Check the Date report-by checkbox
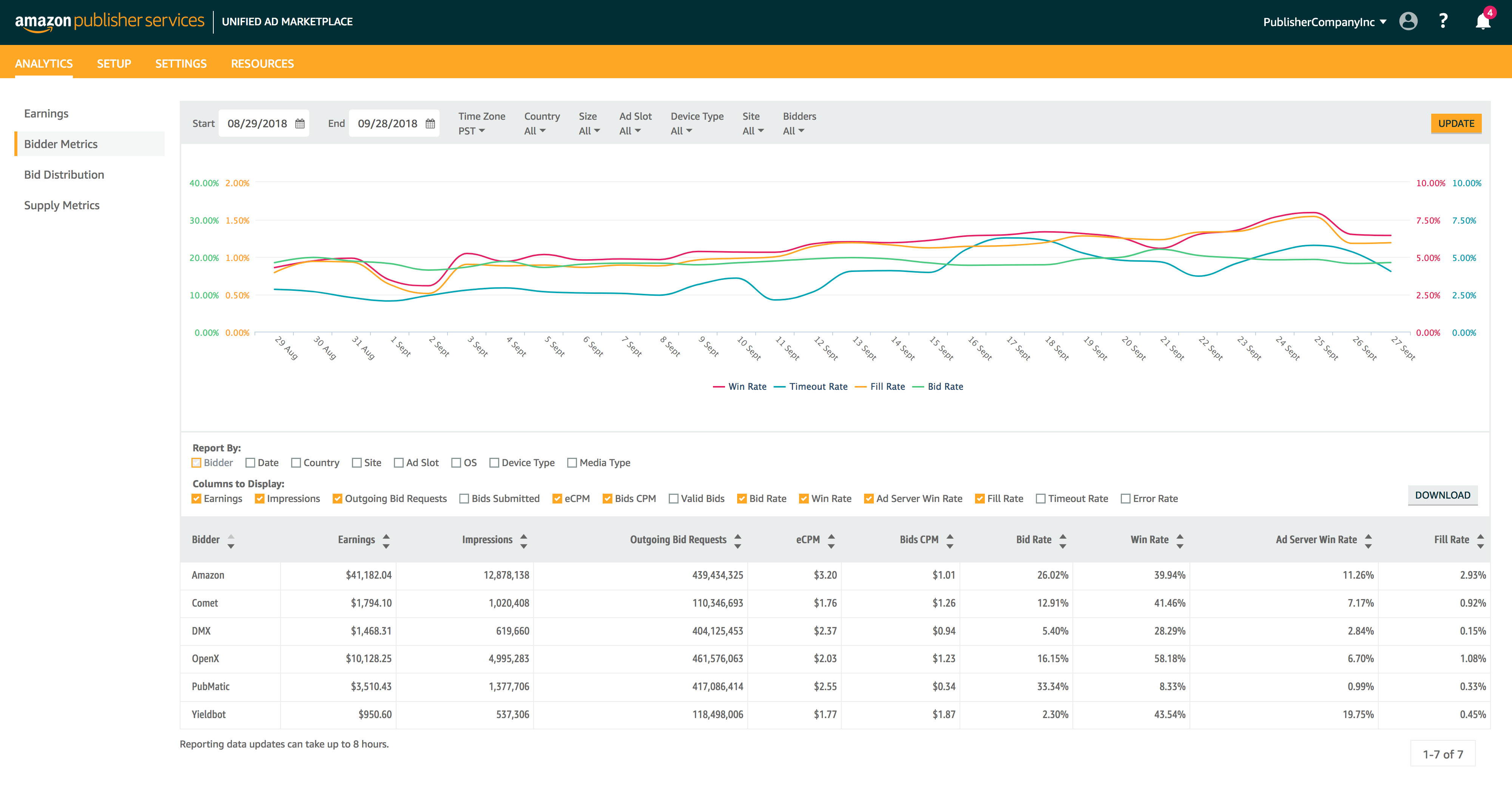 click(251, 463)
